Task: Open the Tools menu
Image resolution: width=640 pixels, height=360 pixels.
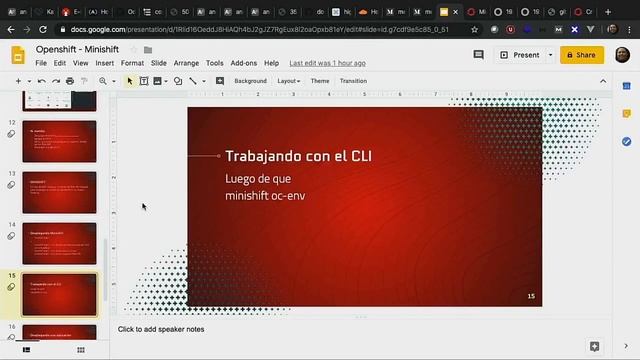Action: click(x=214, y=63)
